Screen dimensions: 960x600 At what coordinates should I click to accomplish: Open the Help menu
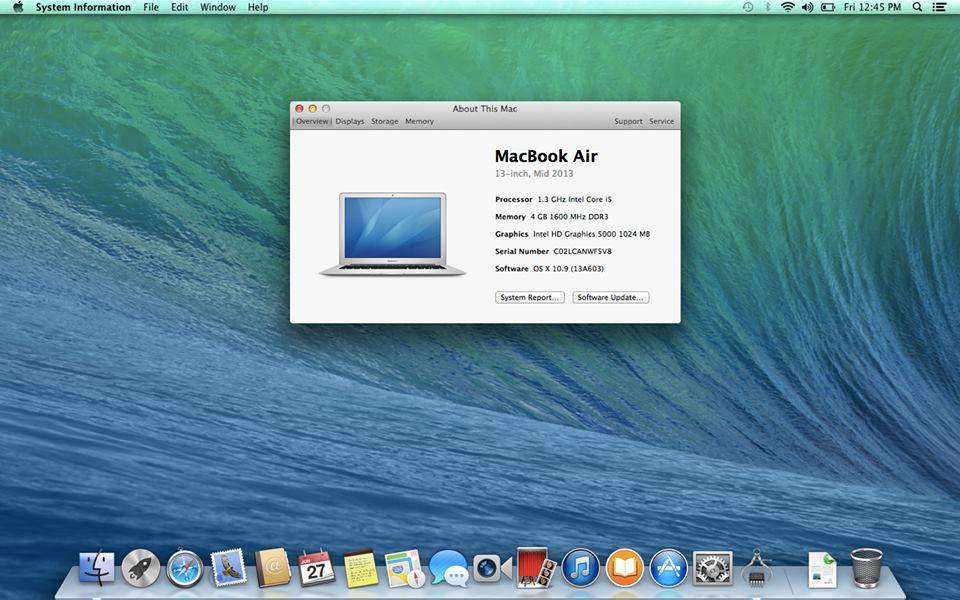[x=258, y=7]
